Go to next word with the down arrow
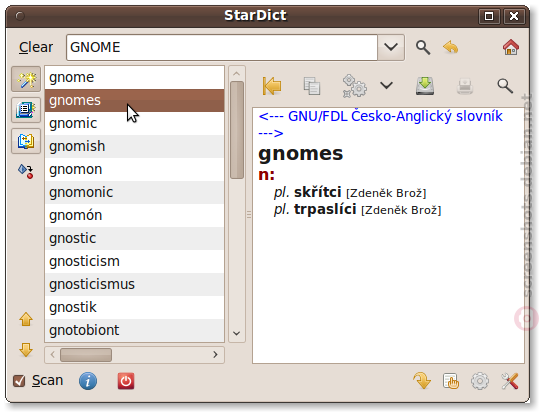 26,350
